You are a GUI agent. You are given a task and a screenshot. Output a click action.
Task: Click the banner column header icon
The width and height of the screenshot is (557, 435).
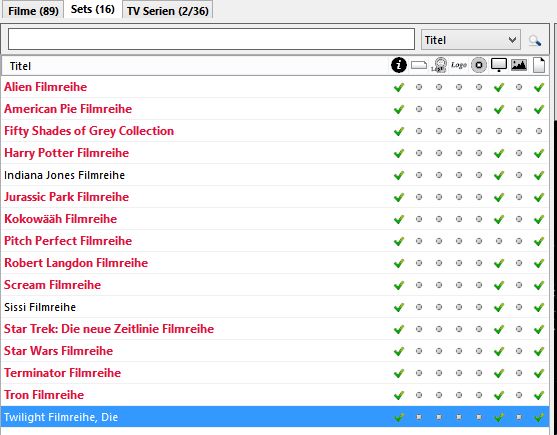(x=419, y=65)
